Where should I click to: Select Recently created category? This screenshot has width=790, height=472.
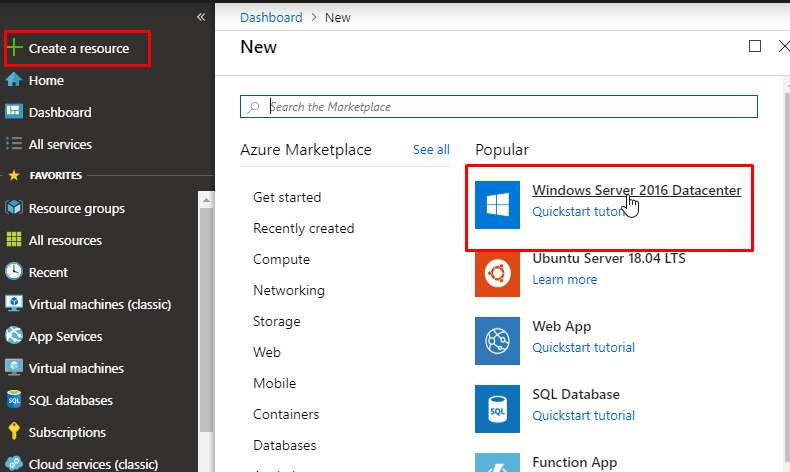(304, 228)
